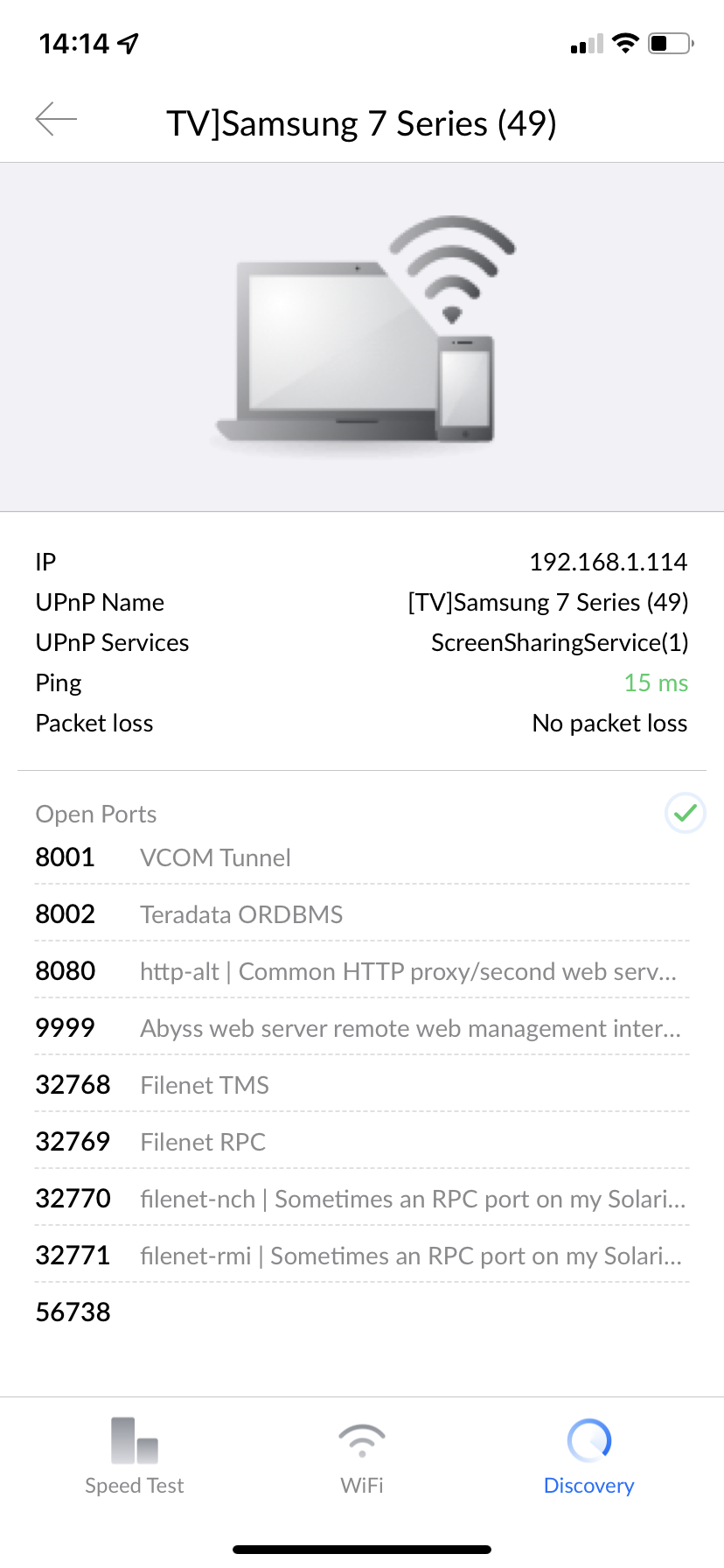
Task: Tap the location arrow next to the clock
Action: [x=128, y=41]
